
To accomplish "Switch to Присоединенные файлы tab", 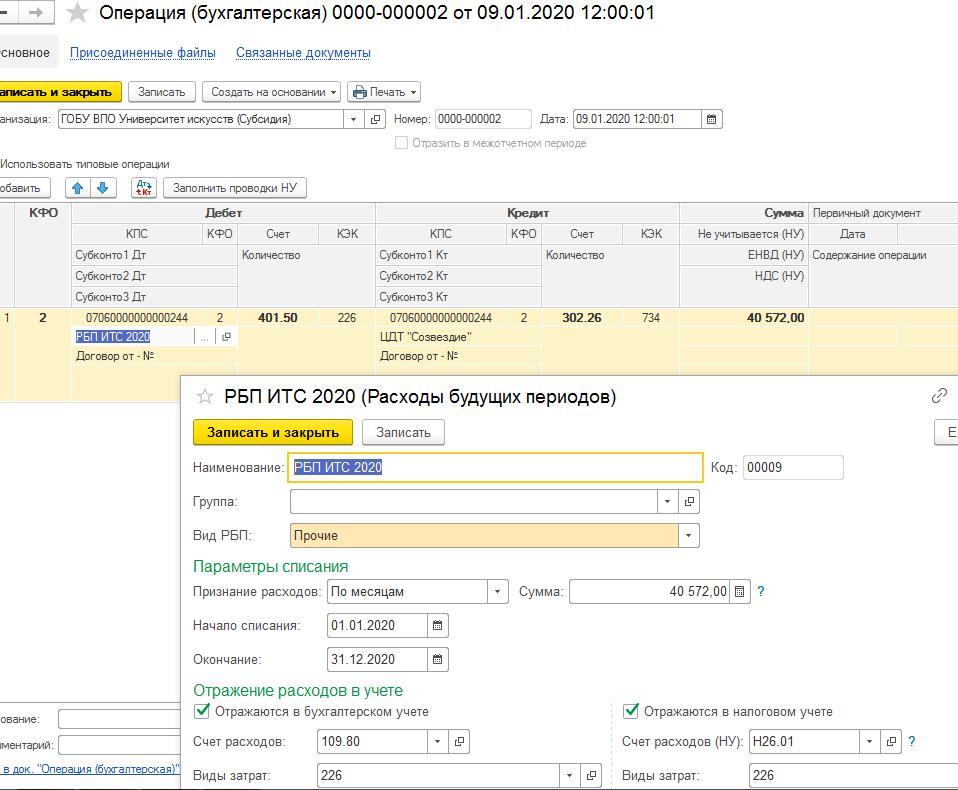I will pos(142,52).
